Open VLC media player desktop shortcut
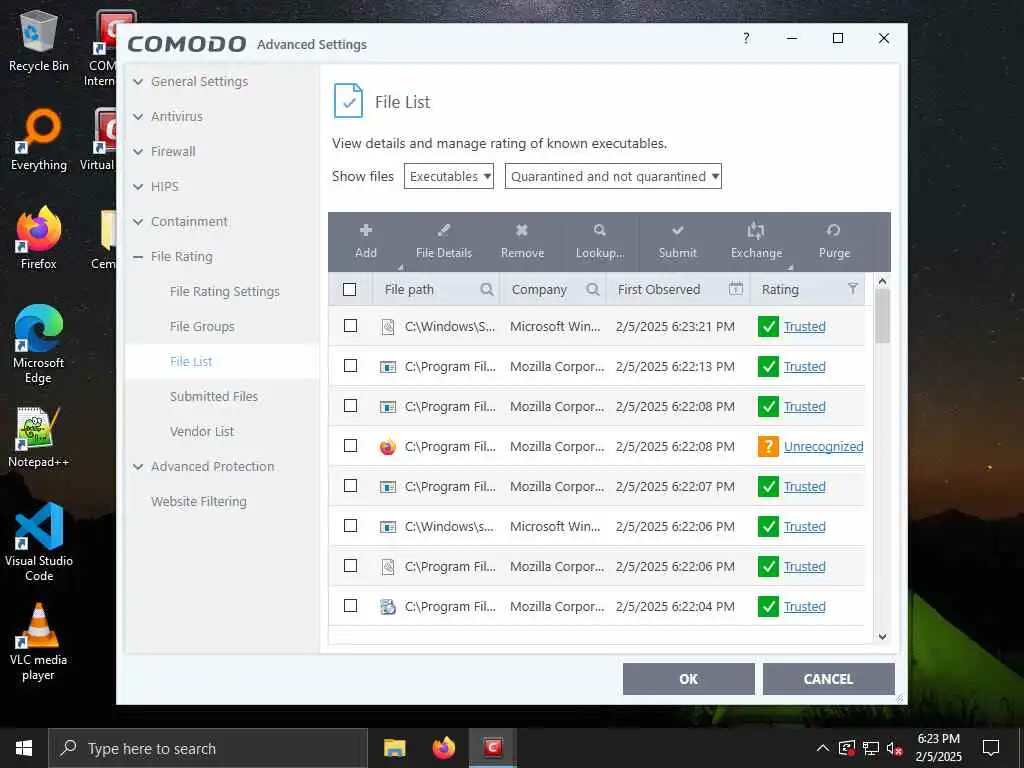Viewport: 1024px width, 768px height. coord(39,643)
